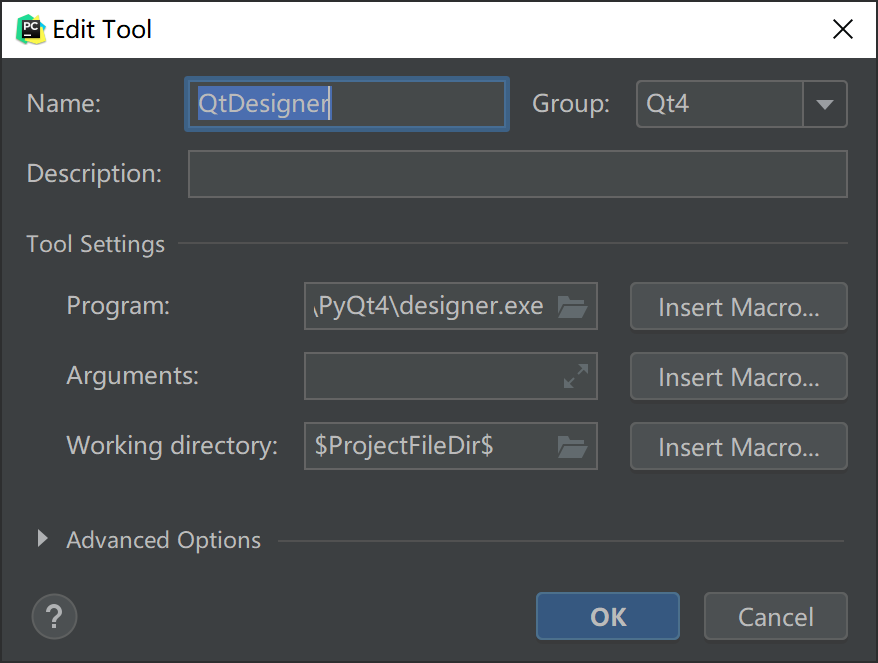This screenshot has width=878, height=663.
Task: Click the empty Arguments text field
Action: [x=430, y=377]
